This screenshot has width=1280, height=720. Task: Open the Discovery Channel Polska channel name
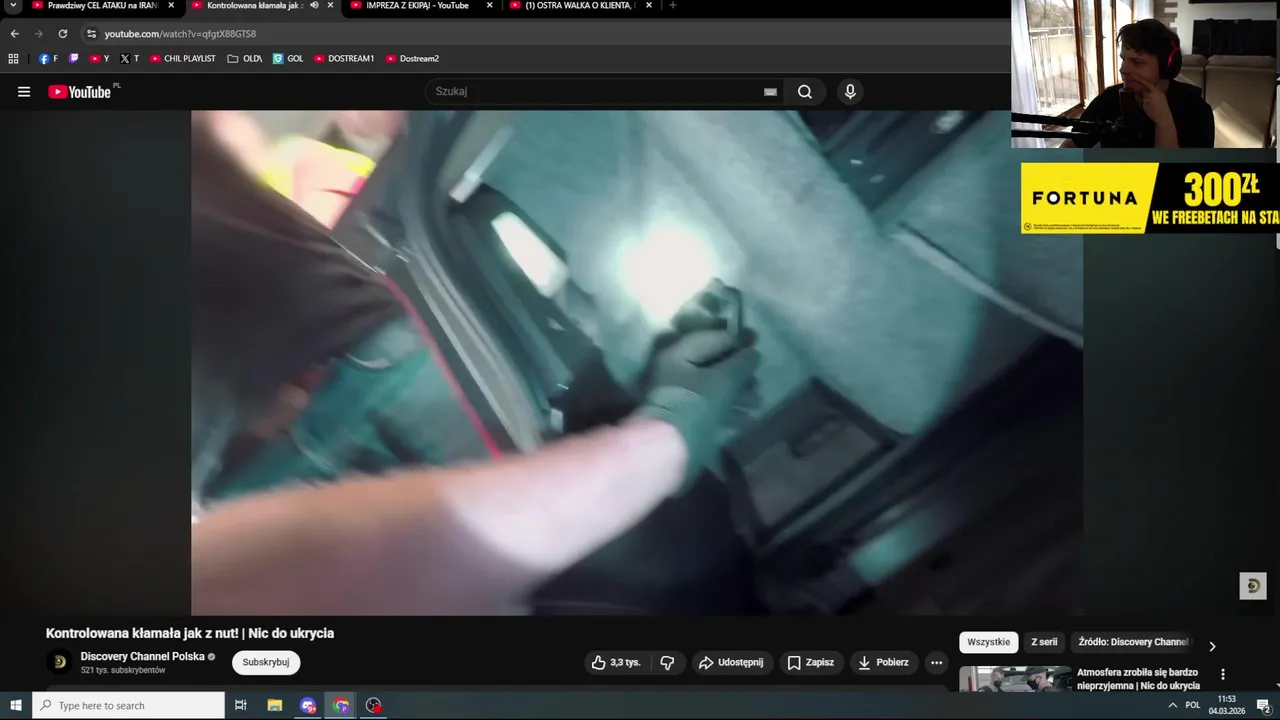pos(142,656)
